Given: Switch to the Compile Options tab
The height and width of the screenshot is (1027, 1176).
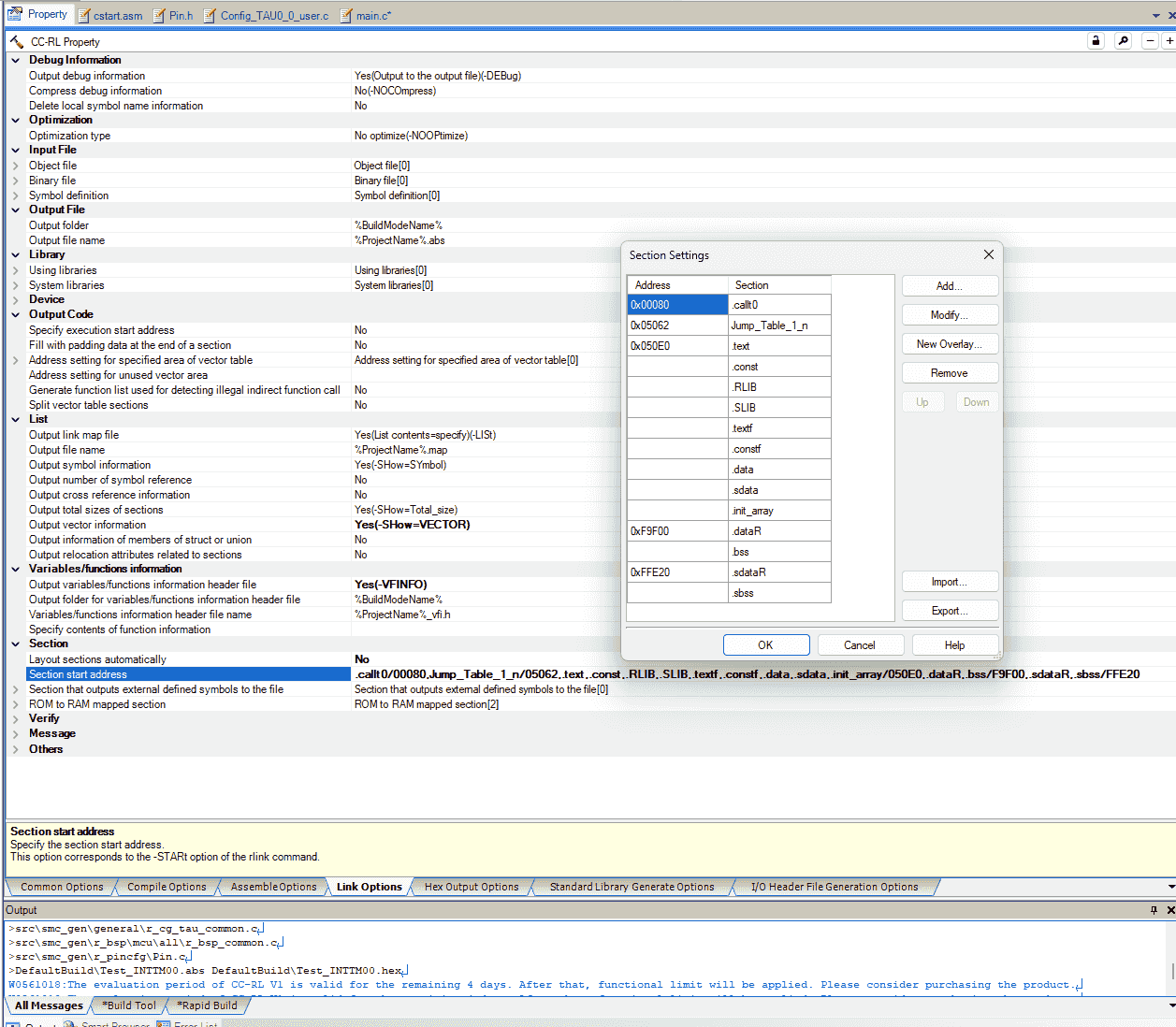Looking at the screenshot, I should coord(167,887).
